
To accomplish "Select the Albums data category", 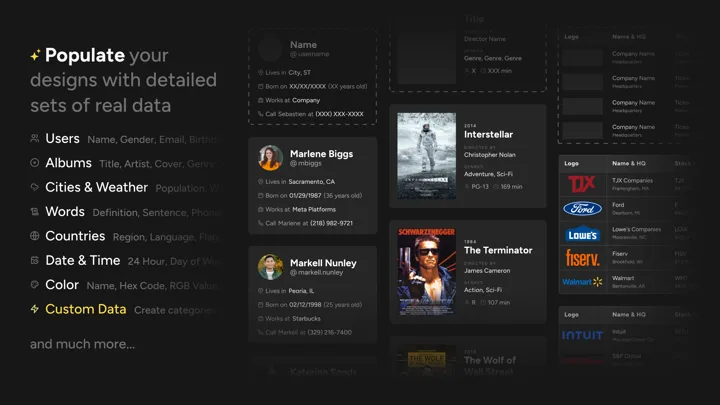I will [68, 163].
